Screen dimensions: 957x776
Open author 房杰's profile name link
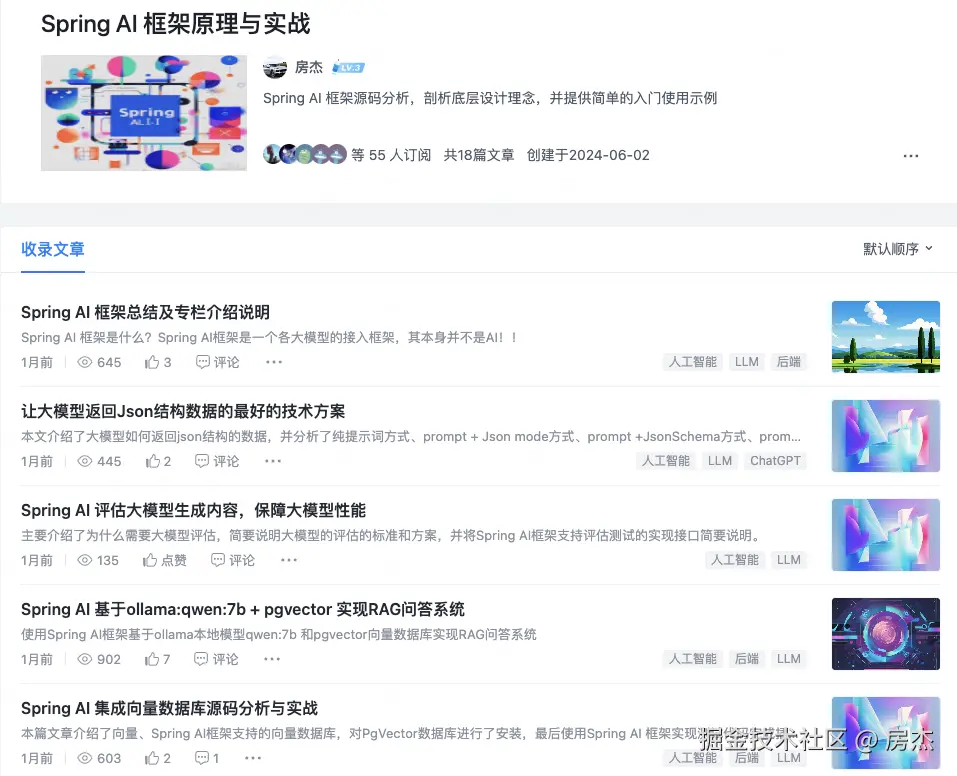point(309,67)
